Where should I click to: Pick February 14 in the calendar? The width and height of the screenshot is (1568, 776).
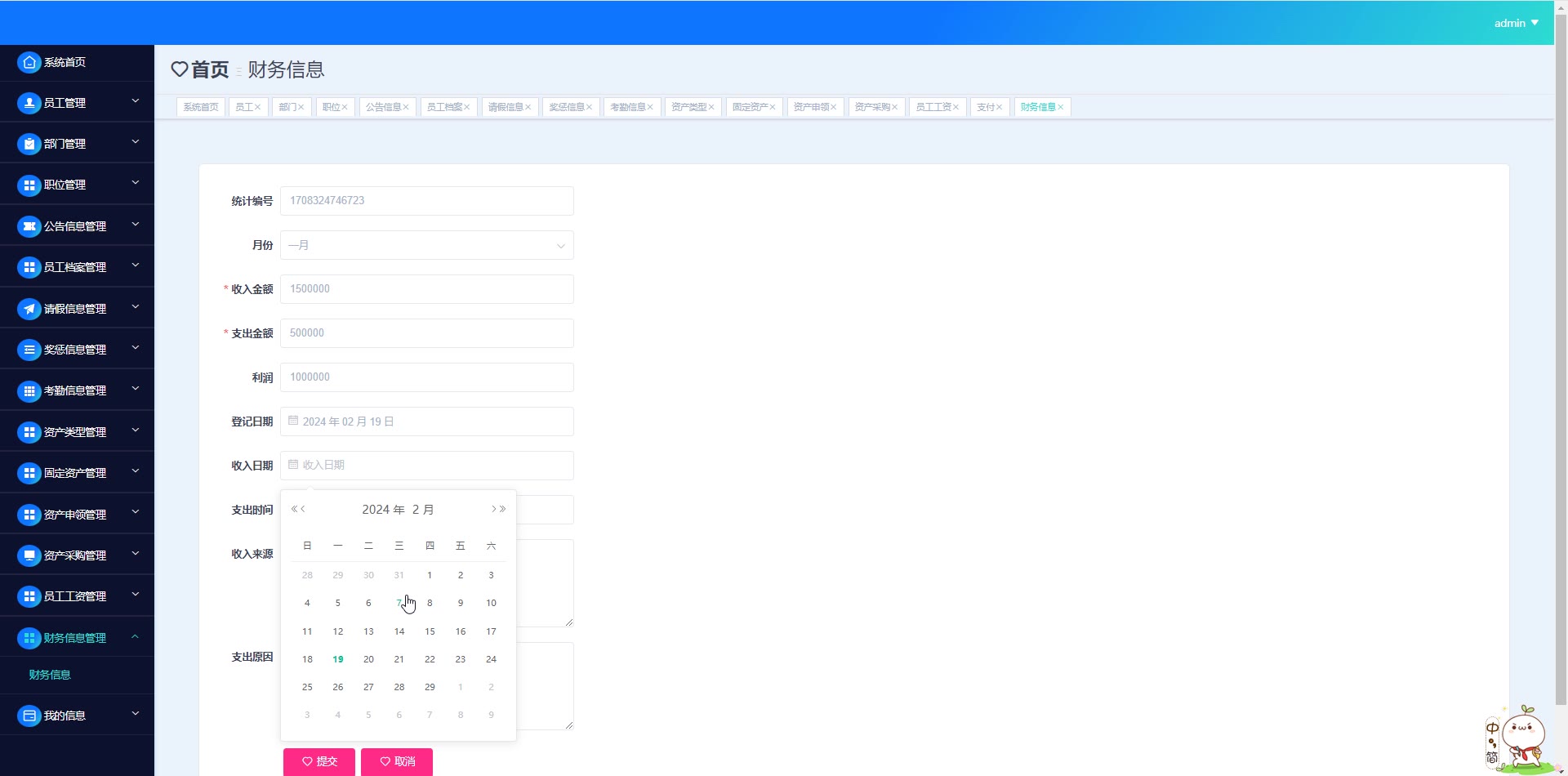tap(399, 631)
